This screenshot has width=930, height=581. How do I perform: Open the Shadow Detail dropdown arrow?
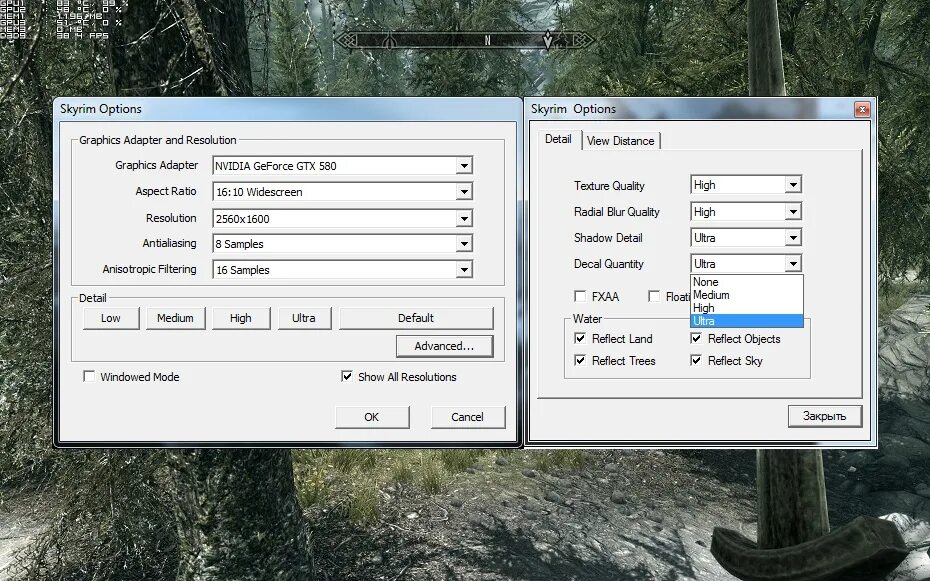793,238
